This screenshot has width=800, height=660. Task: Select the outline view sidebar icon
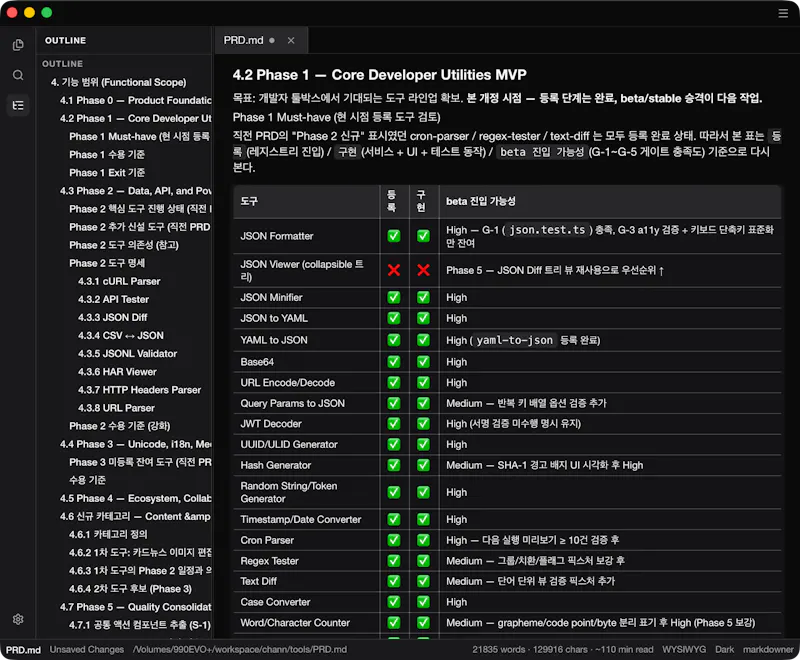pos(18,105)
